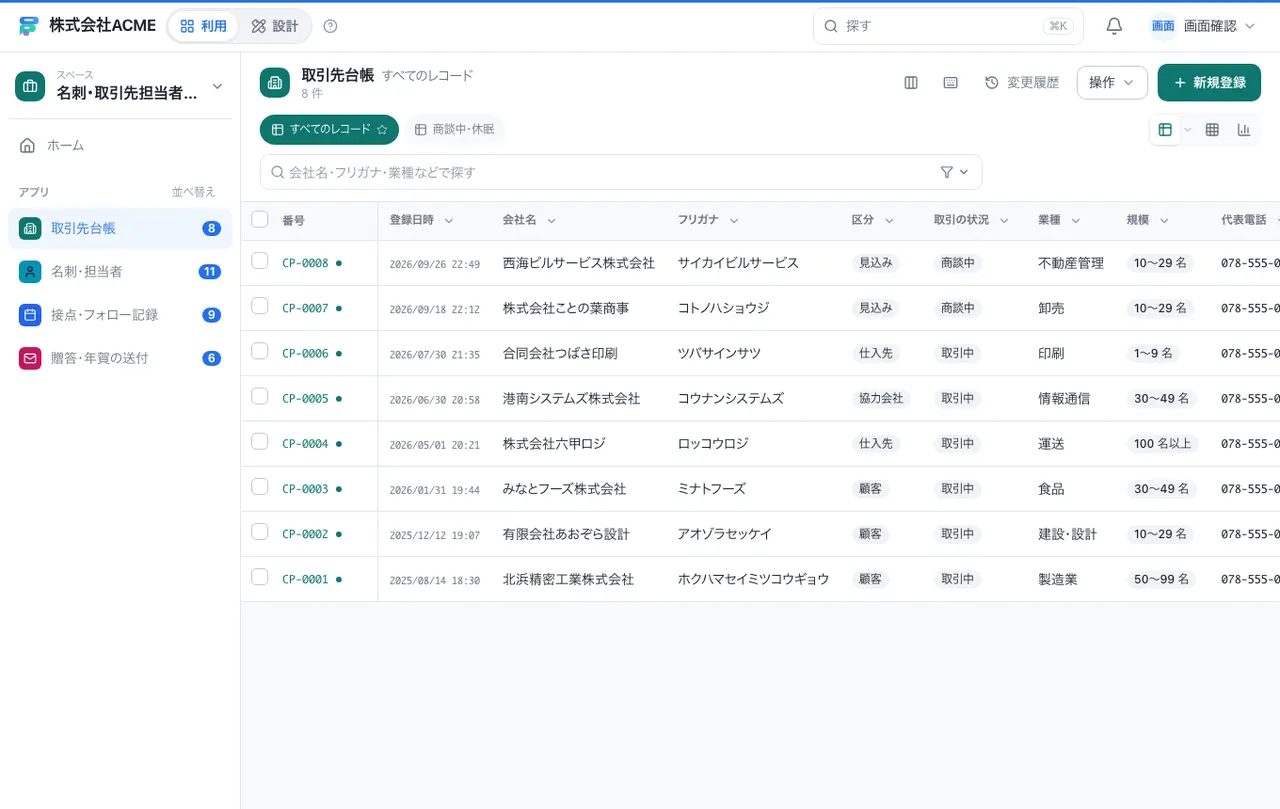Click the global 探す search field
The width and height of the screenshot is (1280, 809).
pyautogui.click(x=948, y=26)
